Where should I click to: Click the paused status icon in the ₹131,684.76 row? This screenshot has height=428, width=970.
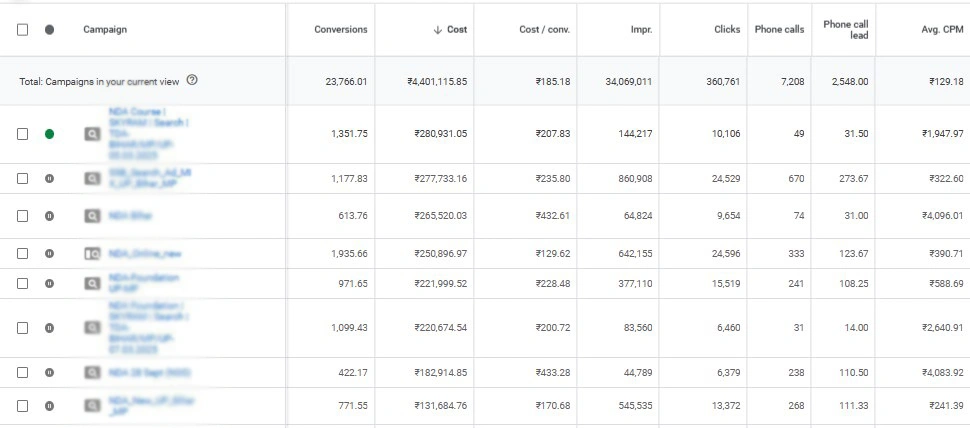coord(50,406)
